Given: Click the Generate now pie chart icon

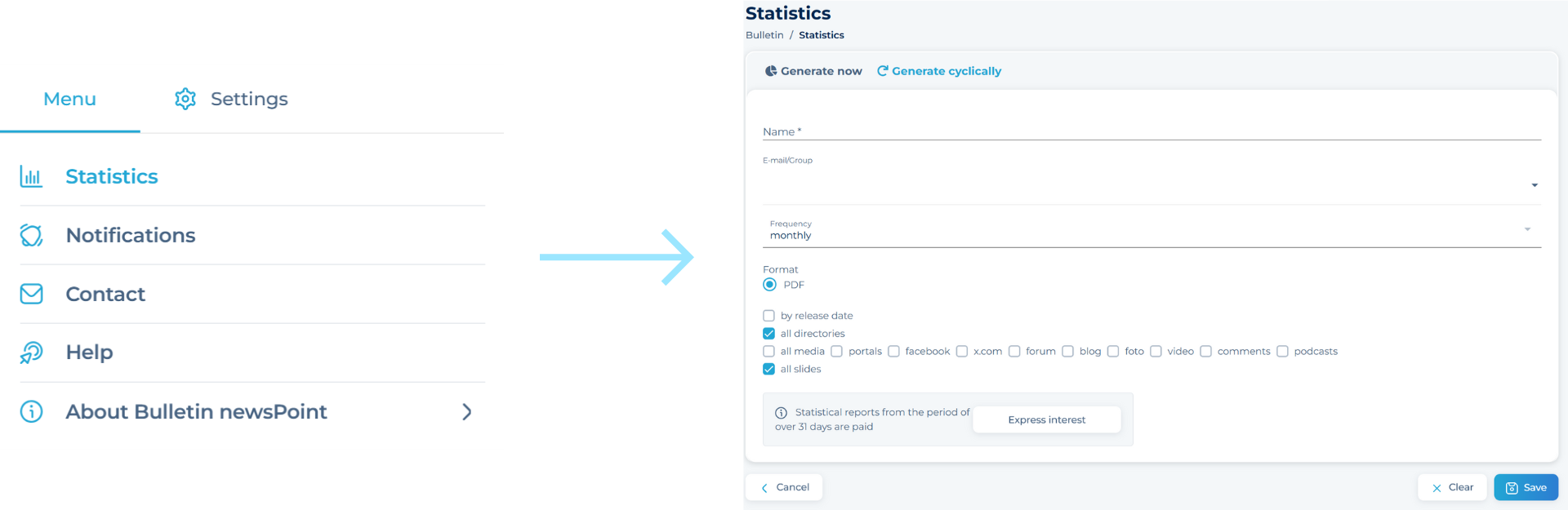Looking at the screenshot, I should tap(770, 71).
